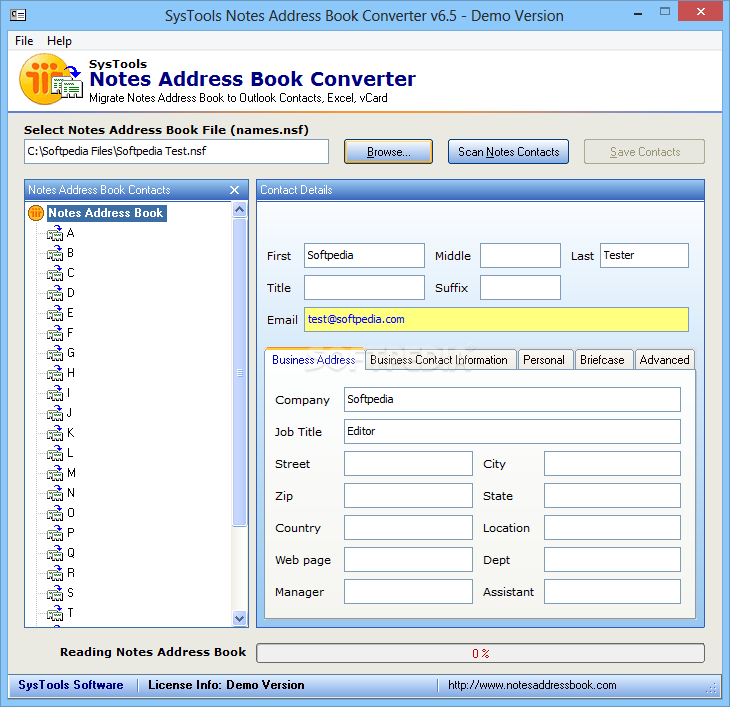This screenshot has width=730, height=707.
Task: Open the notesaddressbook.com link in status bar
Action: pos(532,685)
